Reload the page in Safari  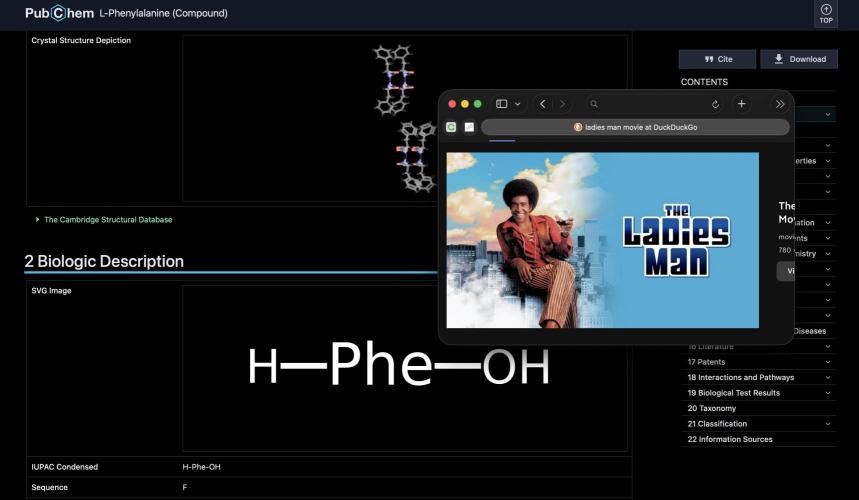pos(715,104)
